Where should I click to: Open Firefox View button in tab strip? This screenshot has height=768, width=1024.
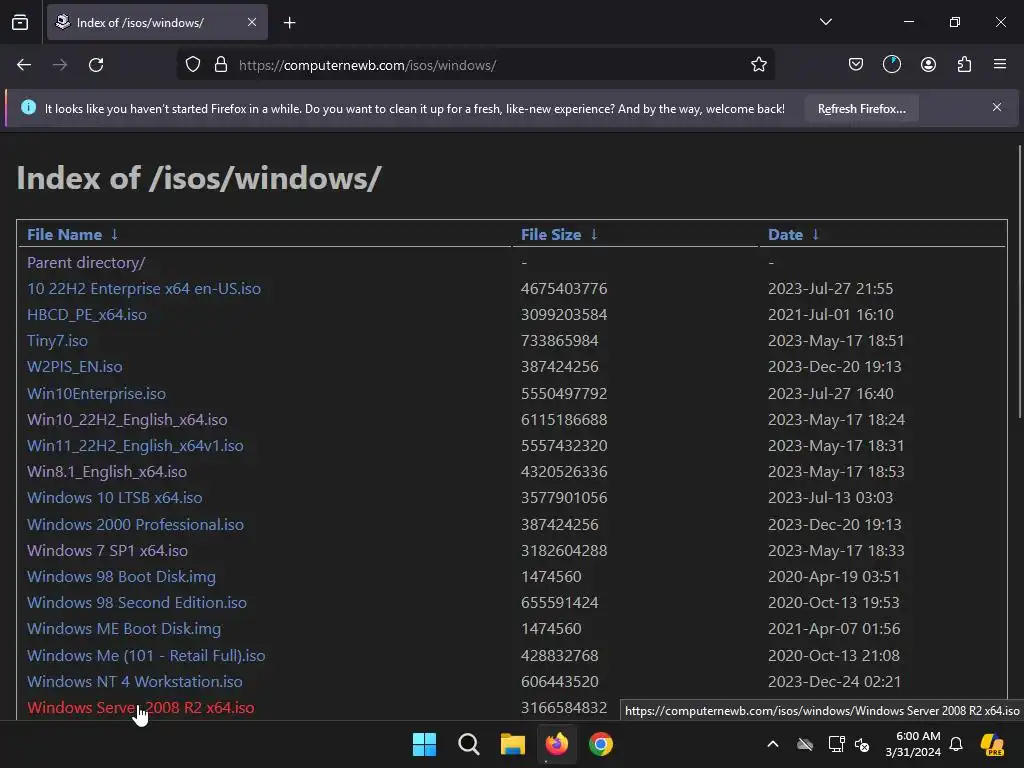pos(20,22)
